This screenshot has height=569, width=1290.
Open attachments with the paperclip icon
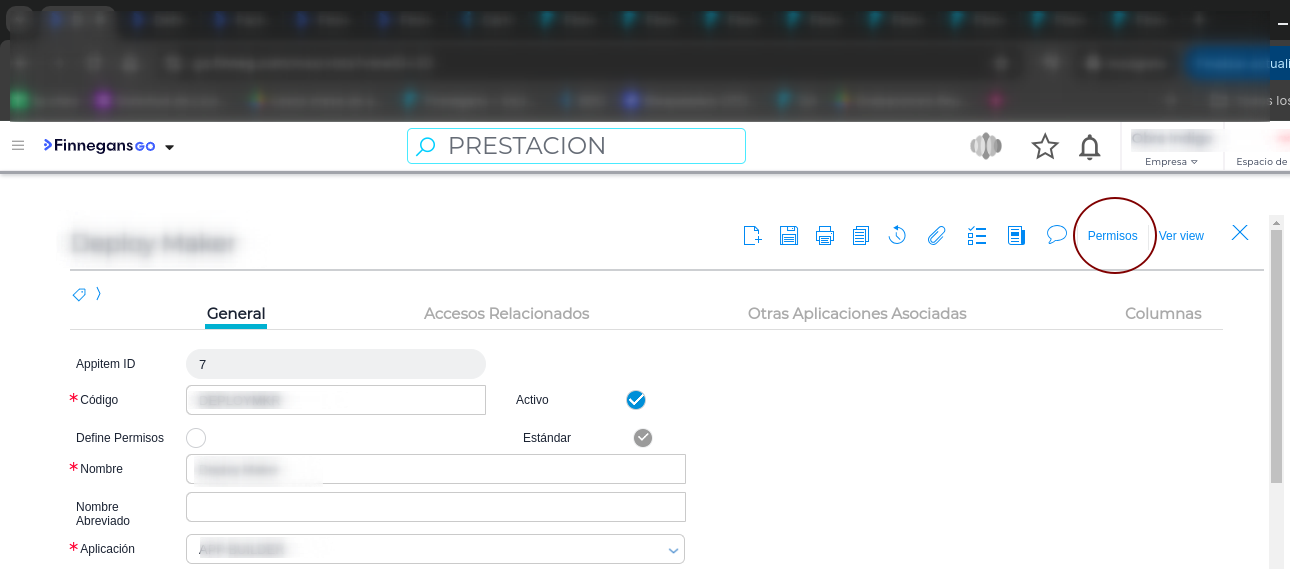pos(936,235)
